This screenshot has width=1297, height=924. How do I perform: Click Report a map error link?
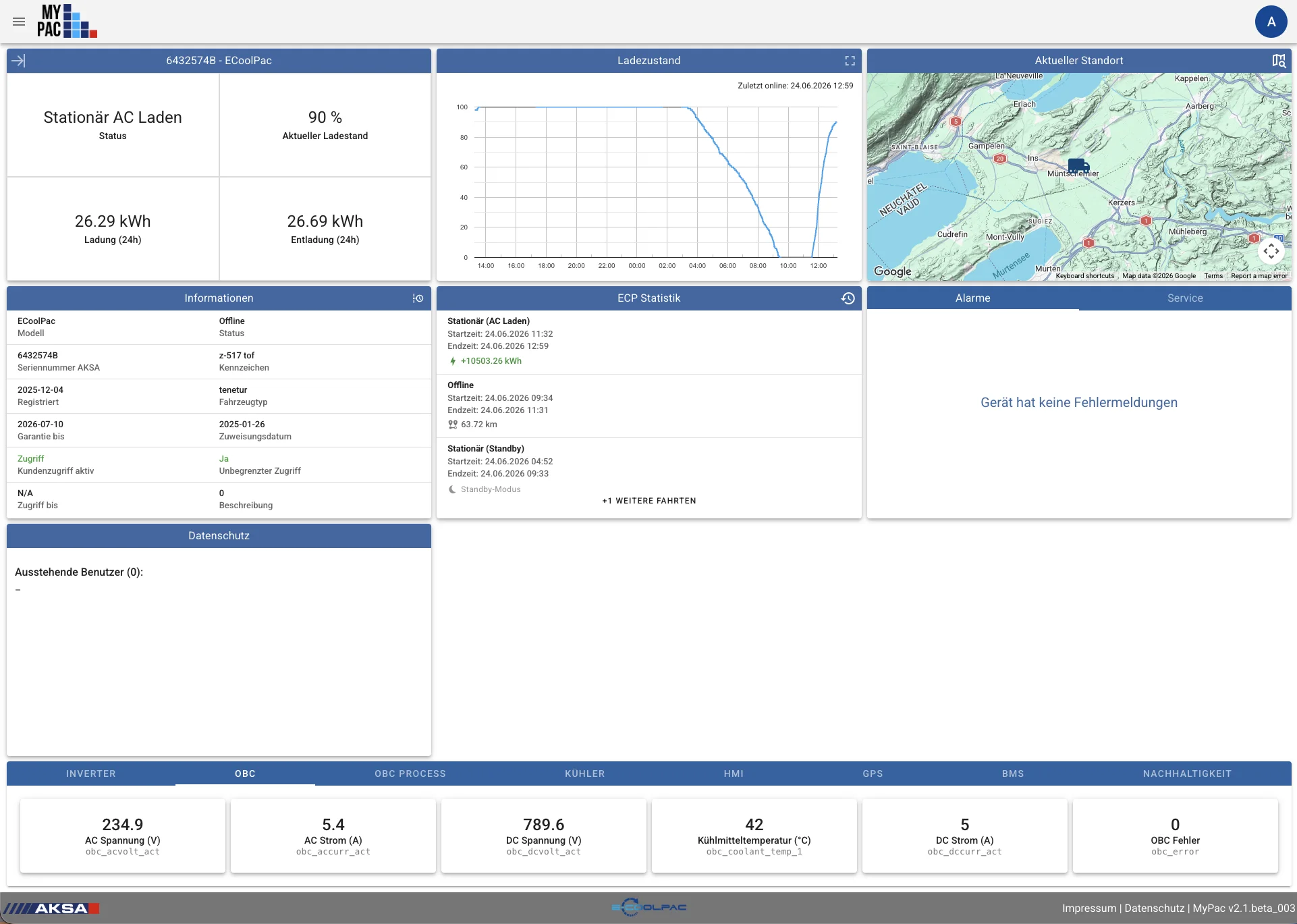point(1259,275)
